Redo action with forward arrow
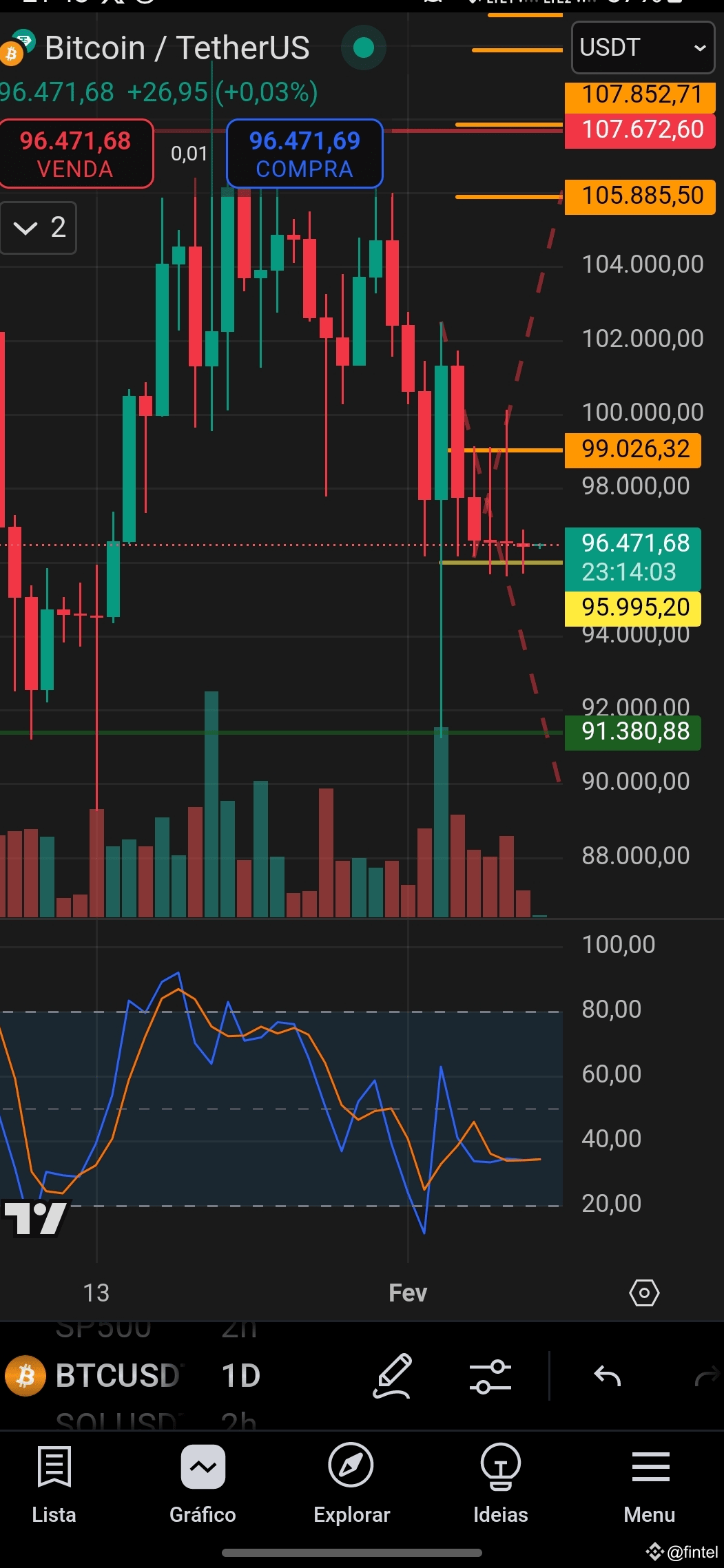Screen dimensions: 724x1568 pyautogui.click(x=707, y=1377)
